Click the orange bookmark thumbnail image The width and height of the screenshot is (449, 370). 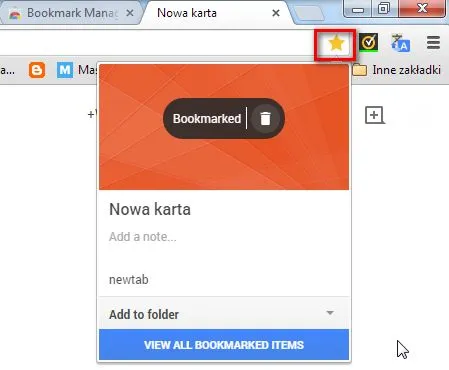[x=224, y=127]
